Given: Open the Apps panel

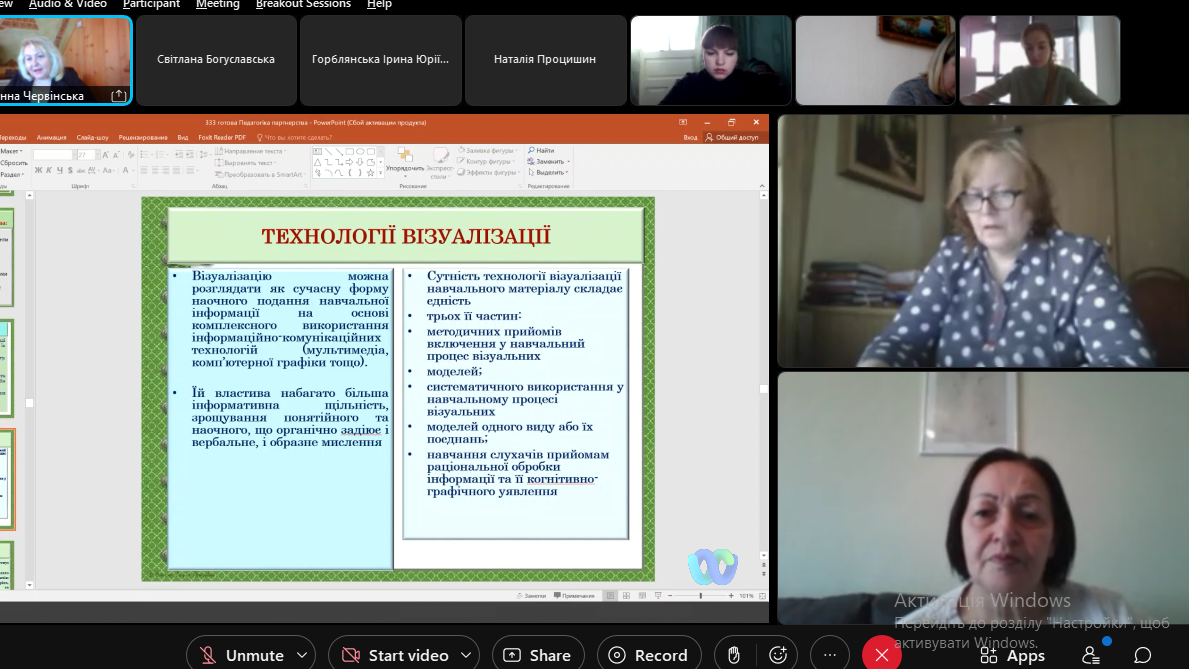Looking at the screenshot, I should point(1013,655).
